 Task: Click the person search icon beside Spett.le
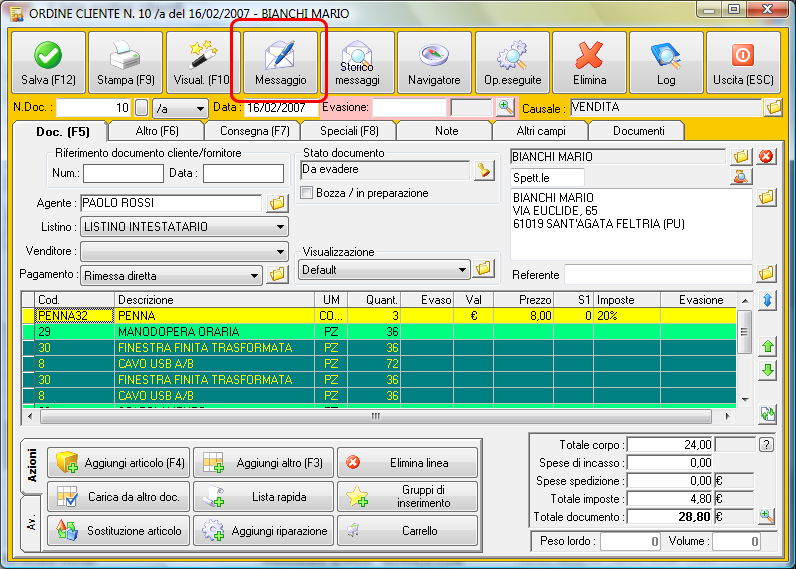click(x=741, y=177)
